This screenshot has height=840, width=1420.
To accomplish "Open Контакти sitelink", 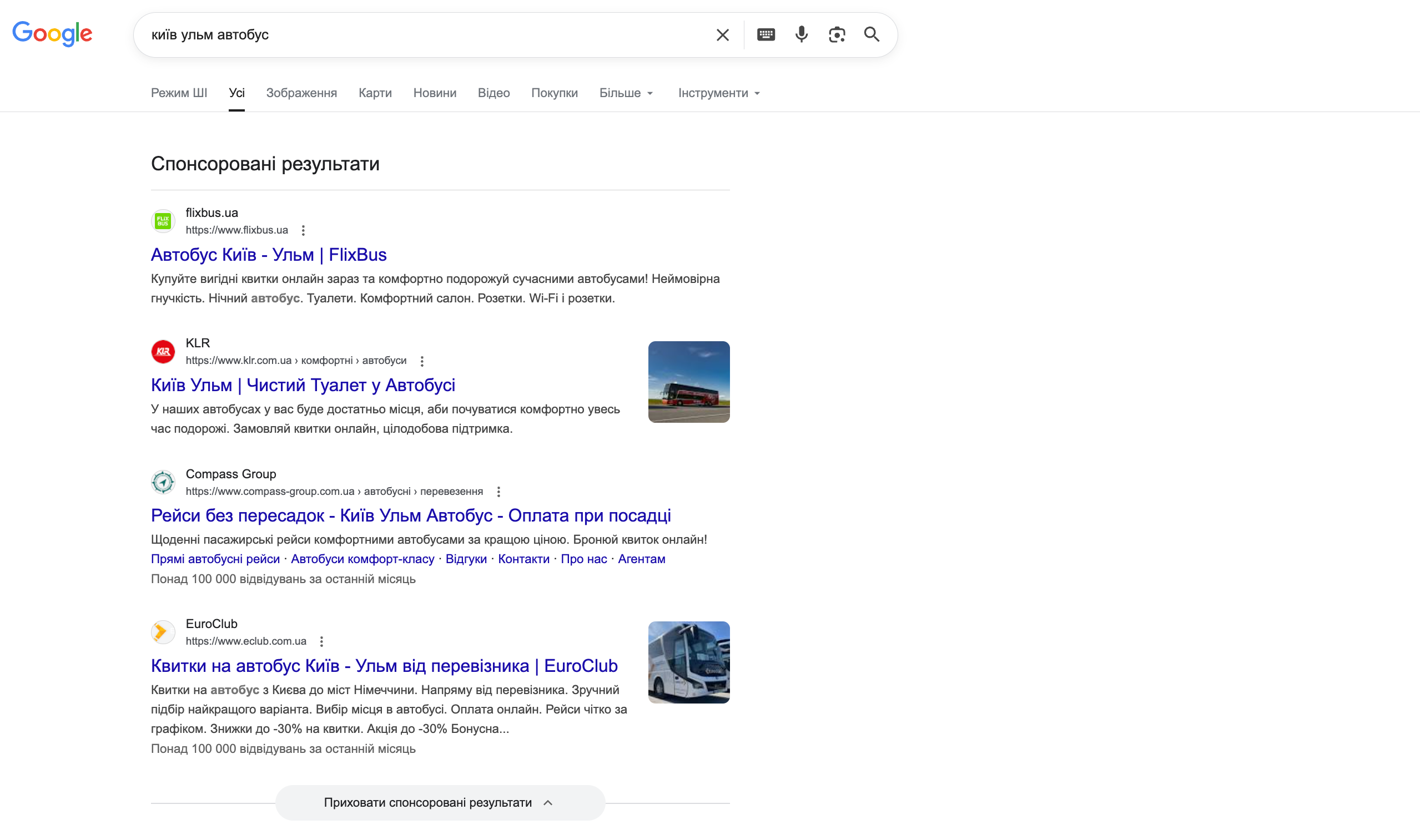I will 523,559.
